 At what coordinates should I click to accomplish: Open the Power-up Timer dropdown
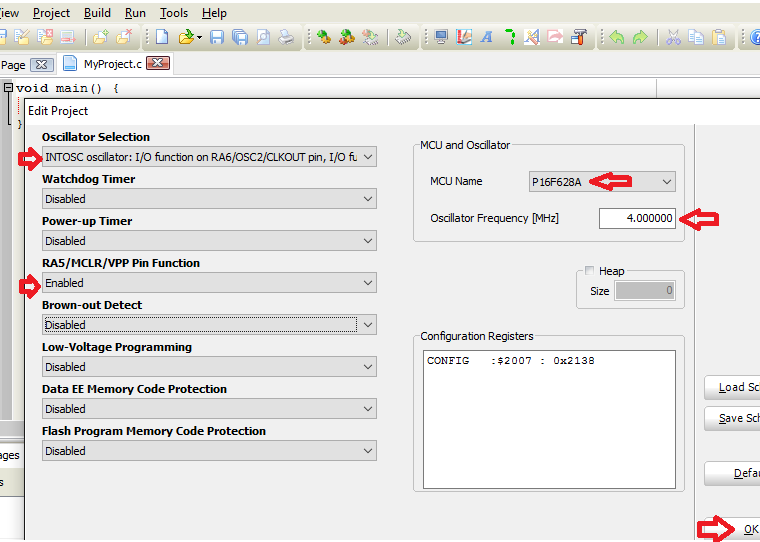pos(209,241)
